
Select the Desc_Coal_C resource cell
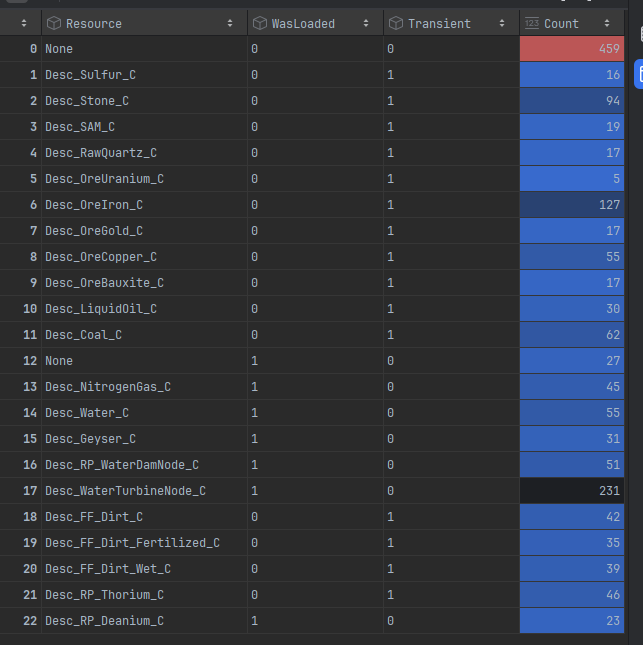144,335
